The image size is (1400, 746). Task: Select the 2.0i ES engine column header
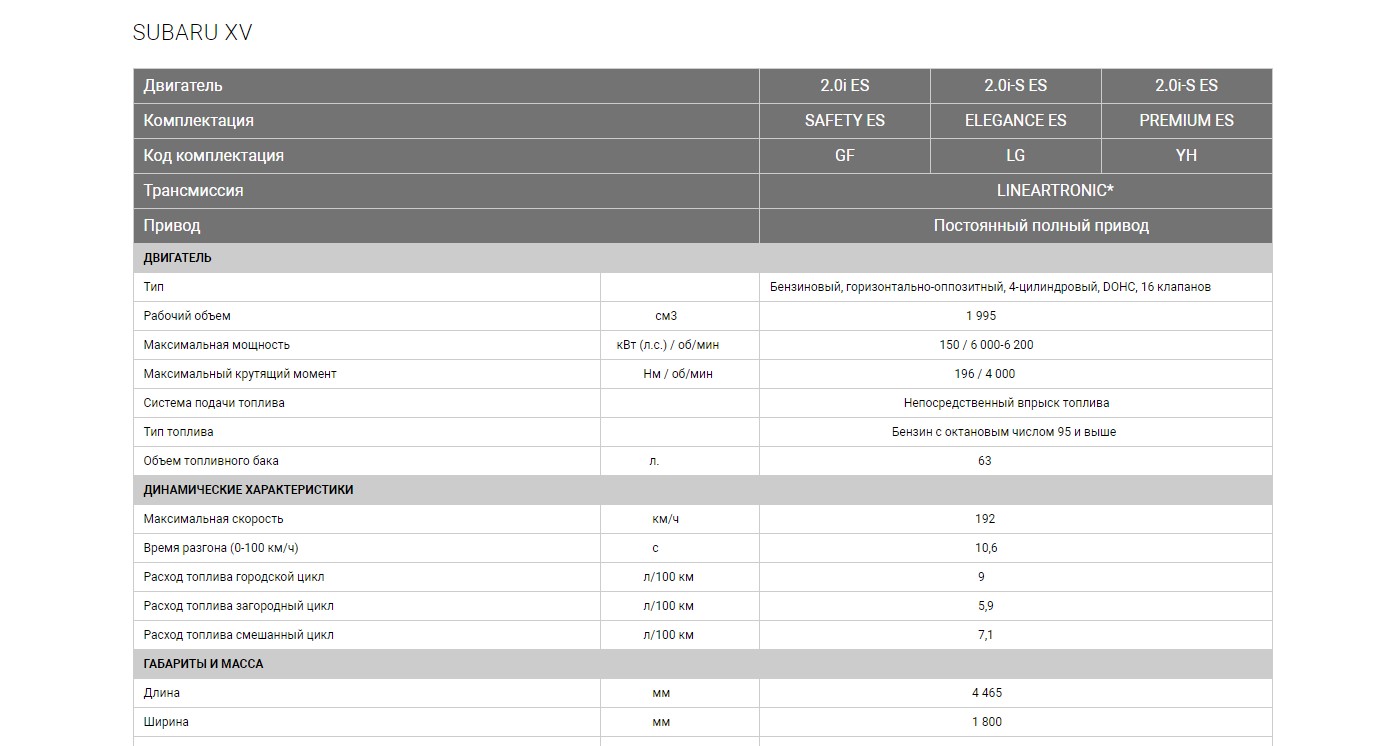844,85
